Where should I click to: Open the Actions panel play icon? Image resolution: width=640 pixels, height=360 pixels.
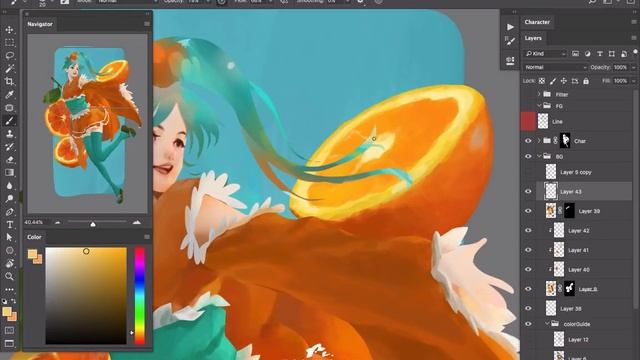point(510,27)
